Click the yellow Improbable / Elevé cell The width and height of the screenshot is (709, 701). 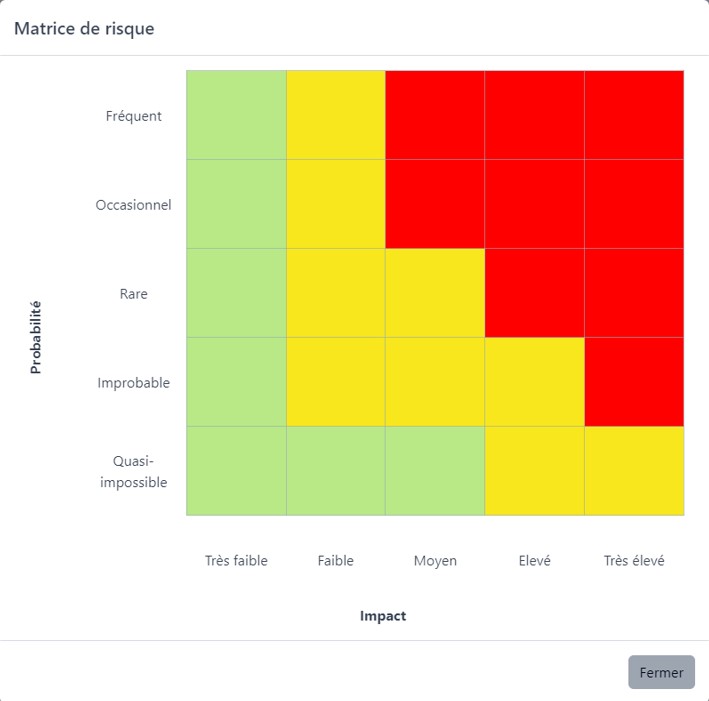(x=534, y=382)
